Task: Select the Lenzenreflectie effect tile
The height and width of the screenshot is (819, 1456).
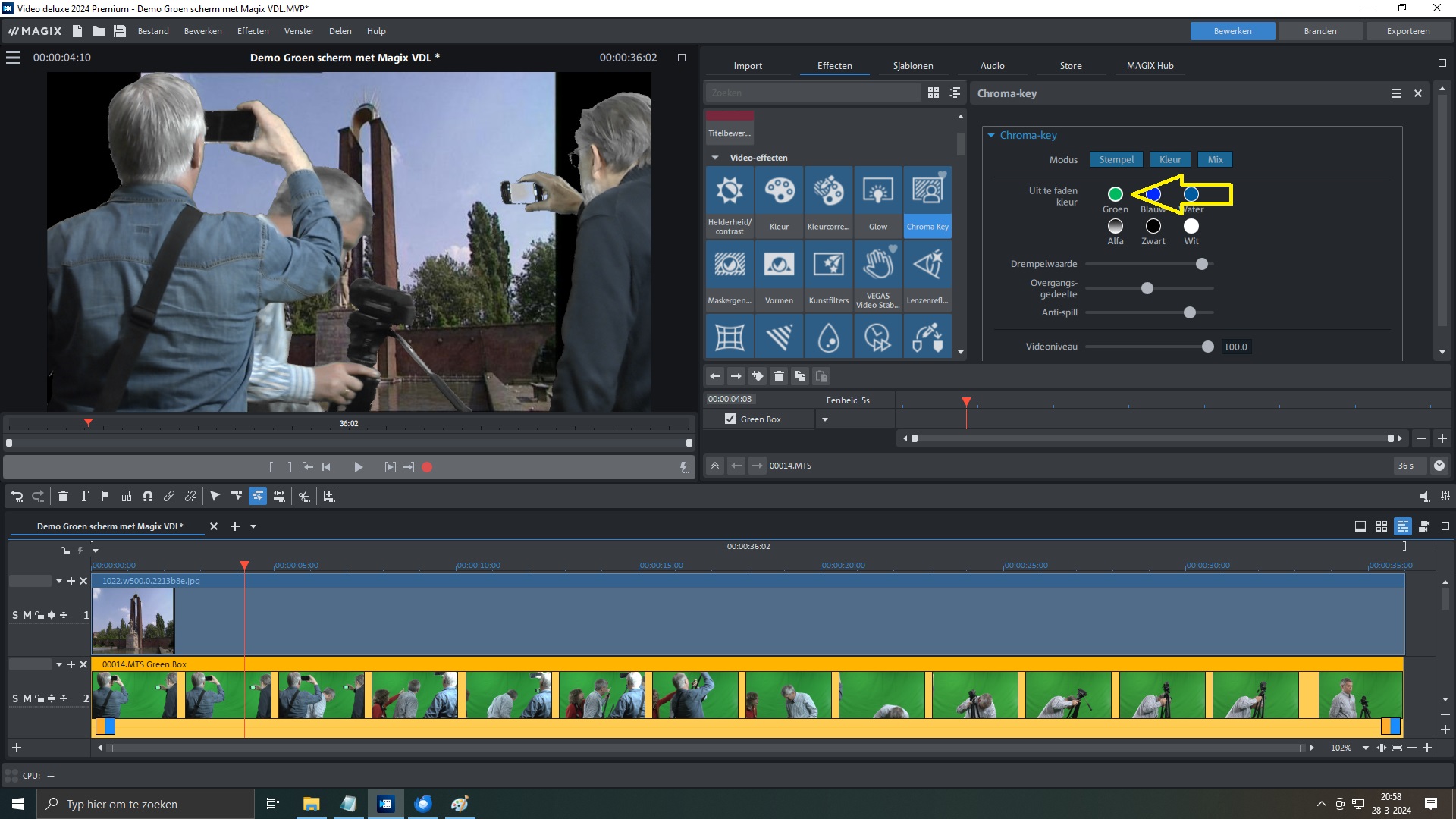Action: click(x=927, y=276)
